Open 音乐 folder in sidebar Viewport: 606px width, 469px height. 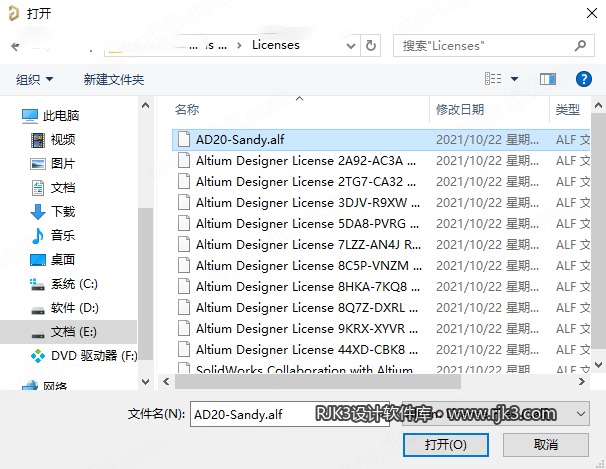point(63,235)
